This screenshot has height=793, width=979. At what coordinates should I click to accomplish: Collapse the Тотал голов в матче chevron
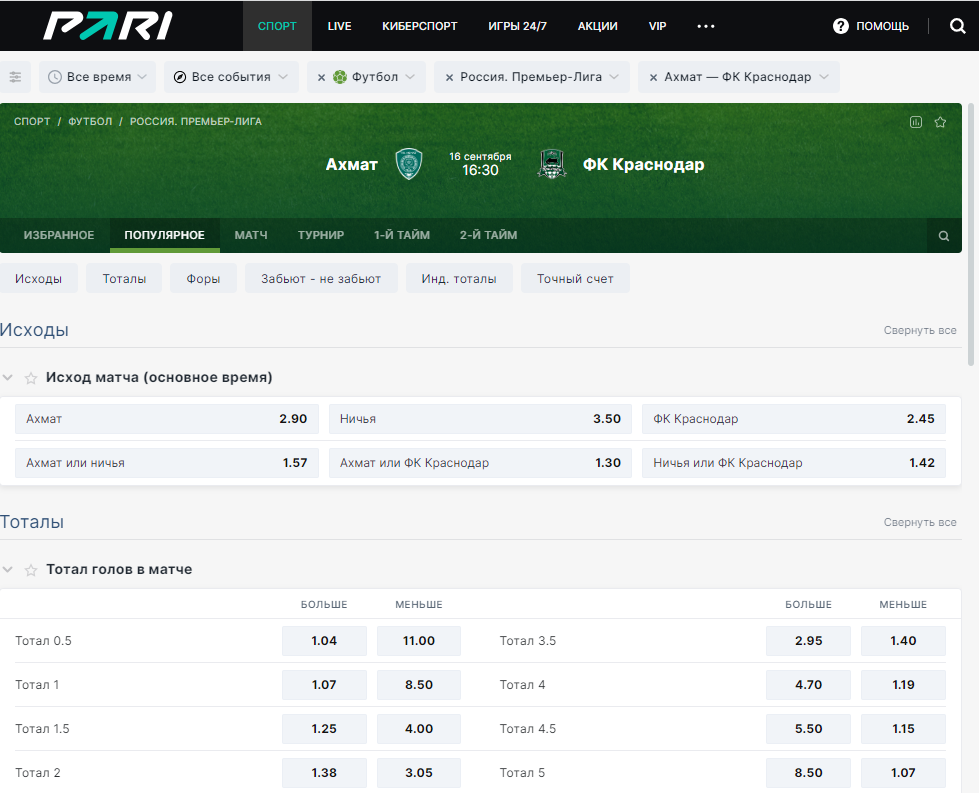coord(7,569)
